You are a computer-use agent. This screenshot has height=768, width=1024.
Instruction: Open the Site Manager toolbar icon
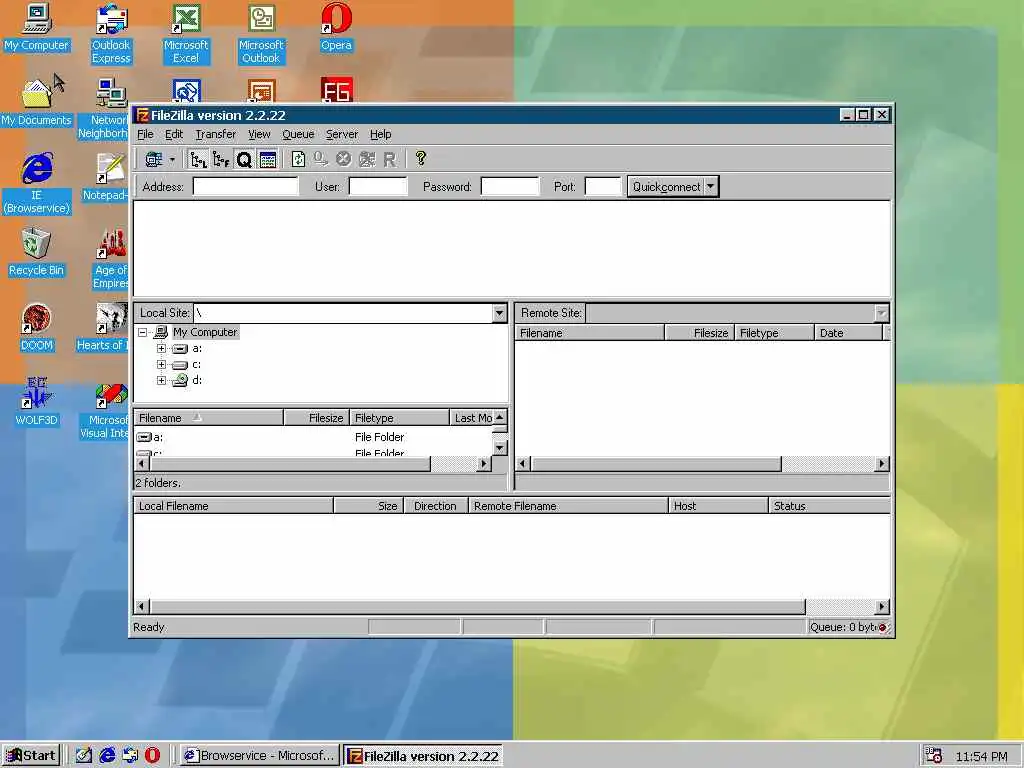tap(154, 159)
